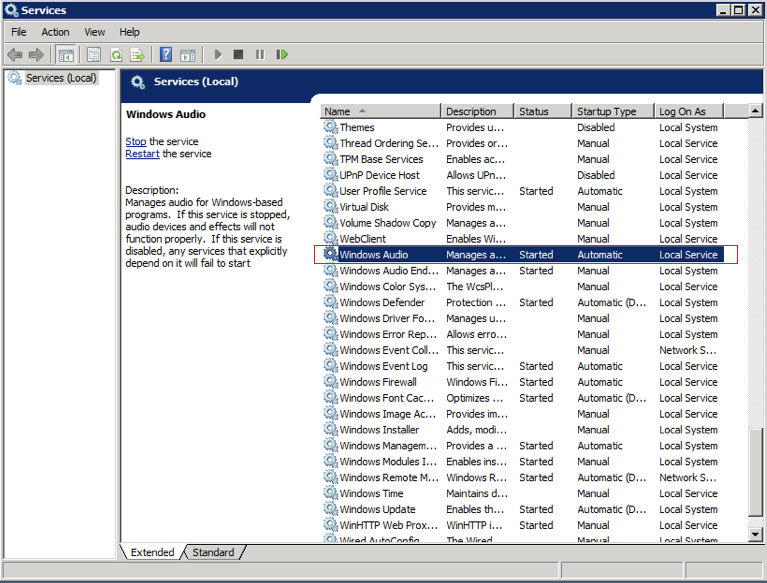The height and width of the screenshot is (583, 767).
Task: Click the Restart the service link
Action: [x=142, y=154]
